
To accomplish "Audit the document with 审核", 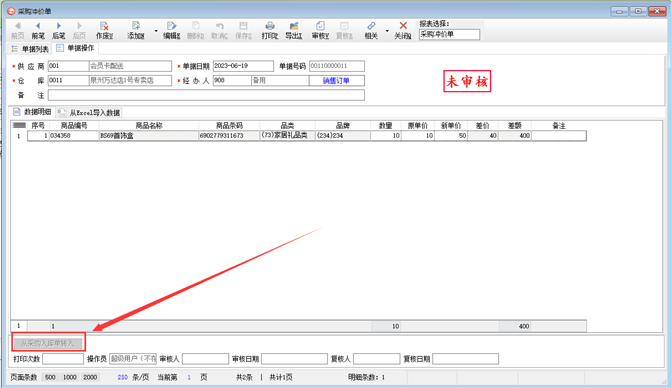I will tap(320, 30).
